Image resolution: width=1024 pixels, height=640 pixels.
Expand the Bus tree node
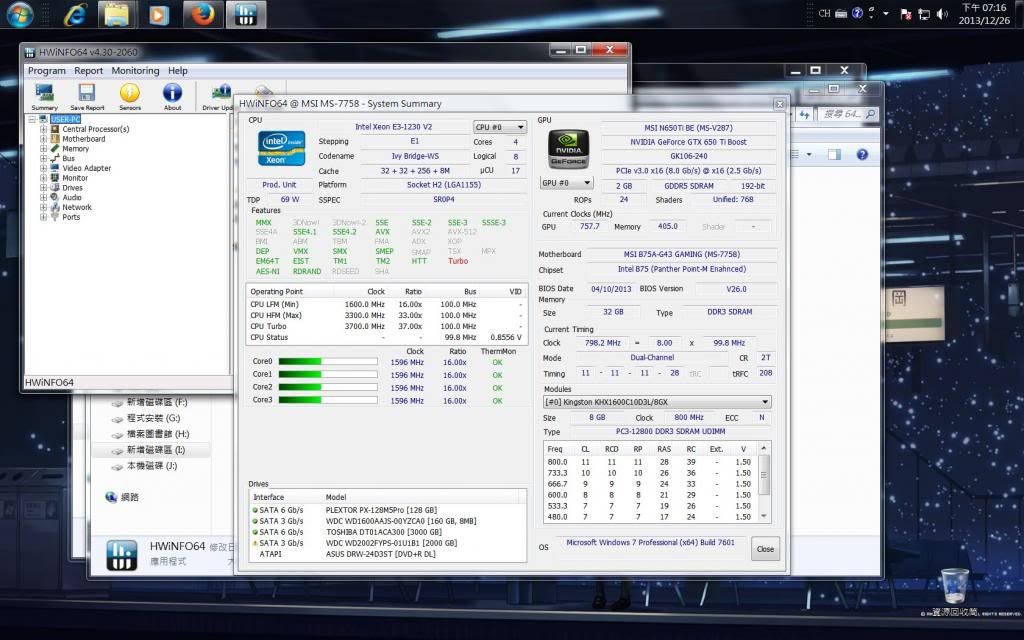43,159
